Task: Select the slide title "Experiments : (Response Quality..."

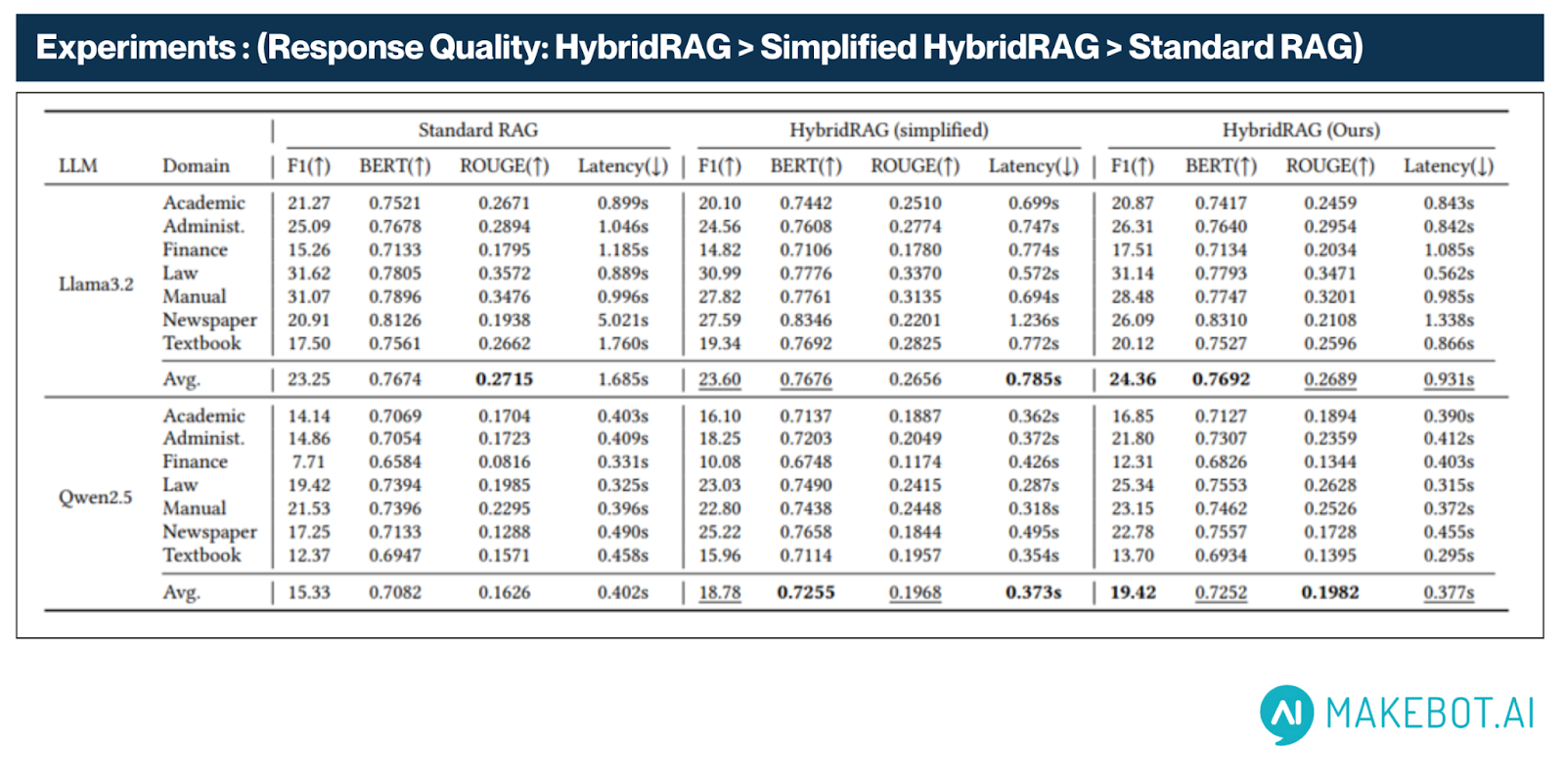Action: coord(699,47)
